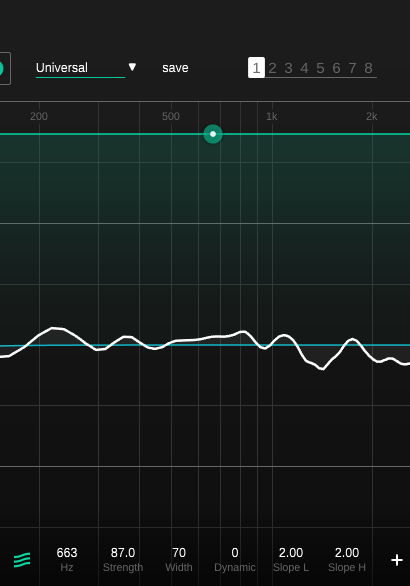410x586 pixels.
Task: Switch to snapshot slot 2
Action: pyautogui.click(x=272, y=68)
